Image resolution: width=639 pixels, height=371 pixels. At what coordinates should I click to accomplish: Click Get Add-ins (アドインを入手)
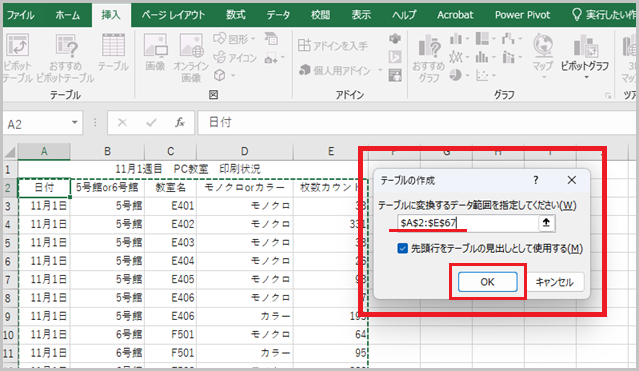tap(333, 45)
